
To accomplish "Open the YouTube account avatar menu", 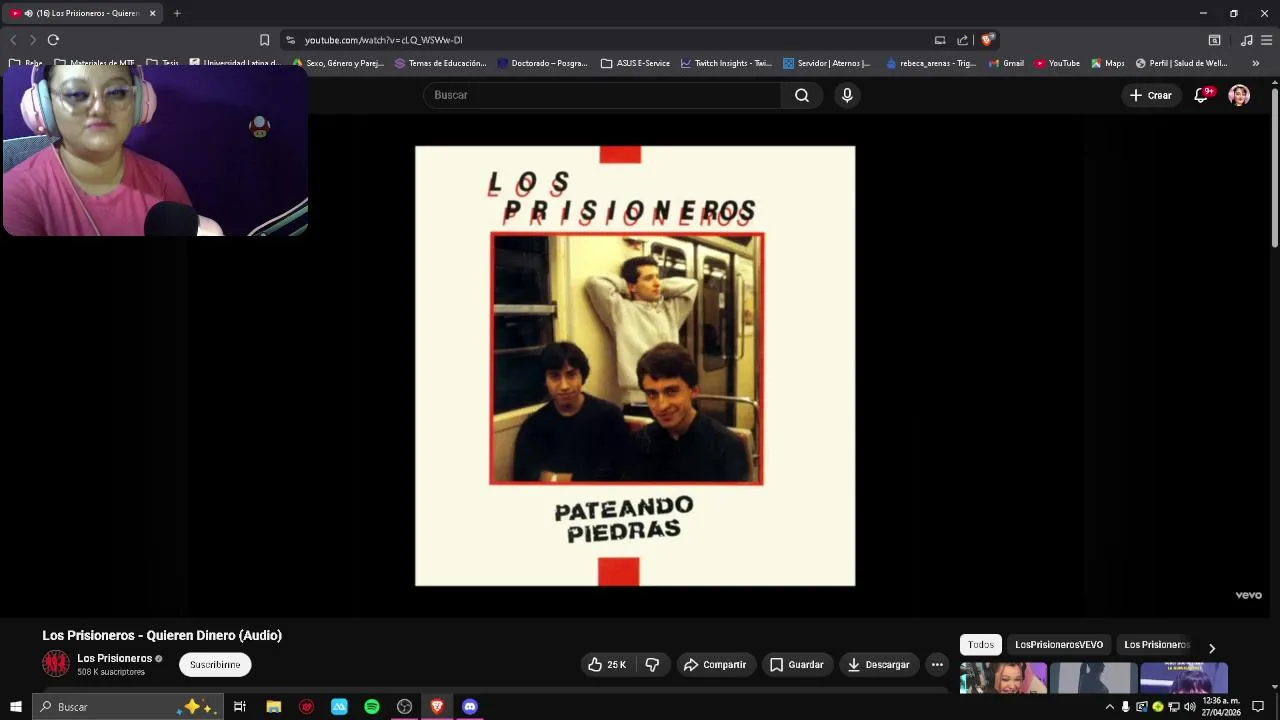I will pyautogui.click(x=1239, y=95).
